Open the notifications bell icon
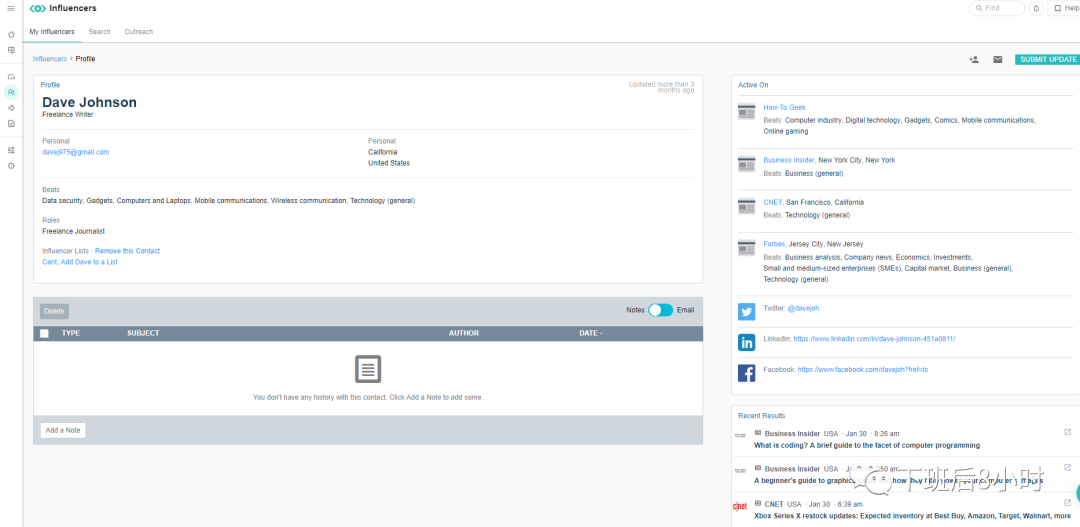This screenshot has width=1080, height=527. tap(1037, 8)
